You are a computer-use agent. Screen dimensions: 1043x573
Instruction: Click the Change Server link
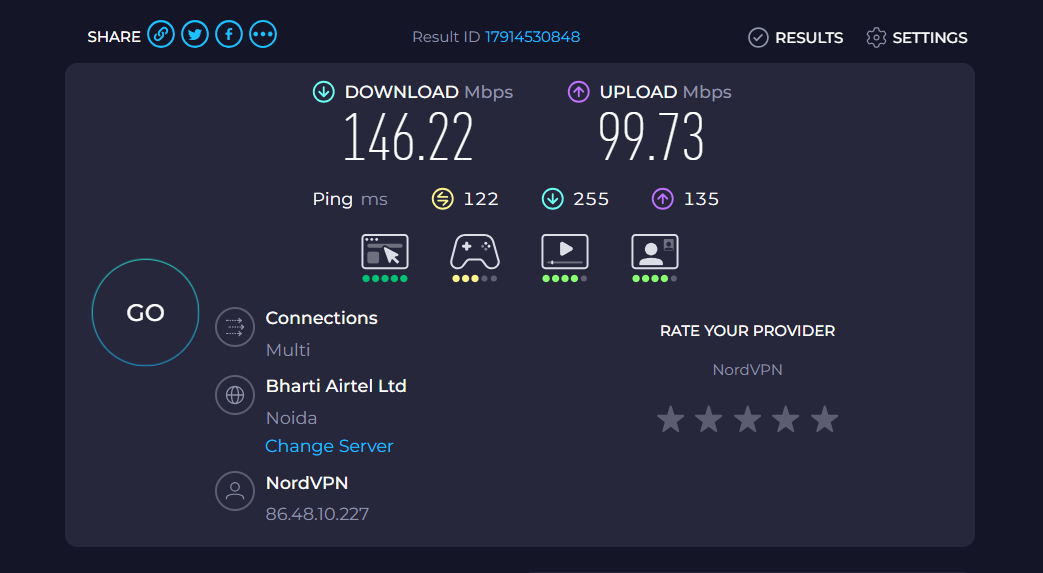(x=329, y=446)
